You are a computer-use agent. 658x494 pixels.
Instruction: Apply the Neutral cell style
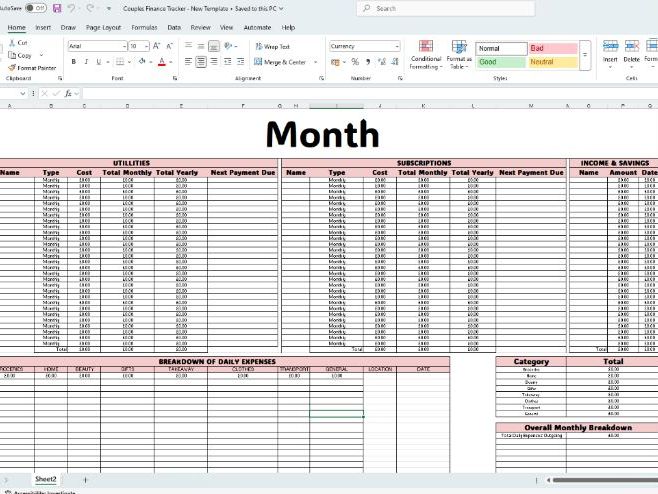click(553, 62)
